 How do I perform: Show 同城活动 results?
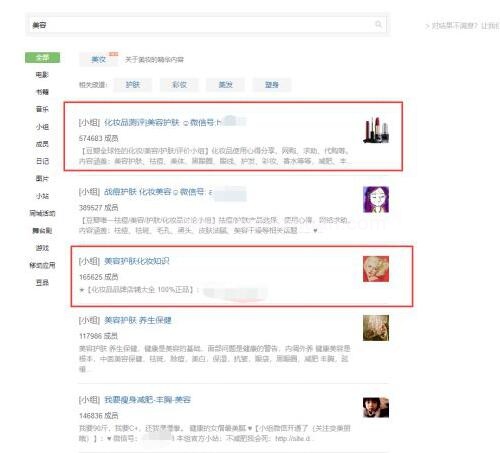tap(42, 213)
